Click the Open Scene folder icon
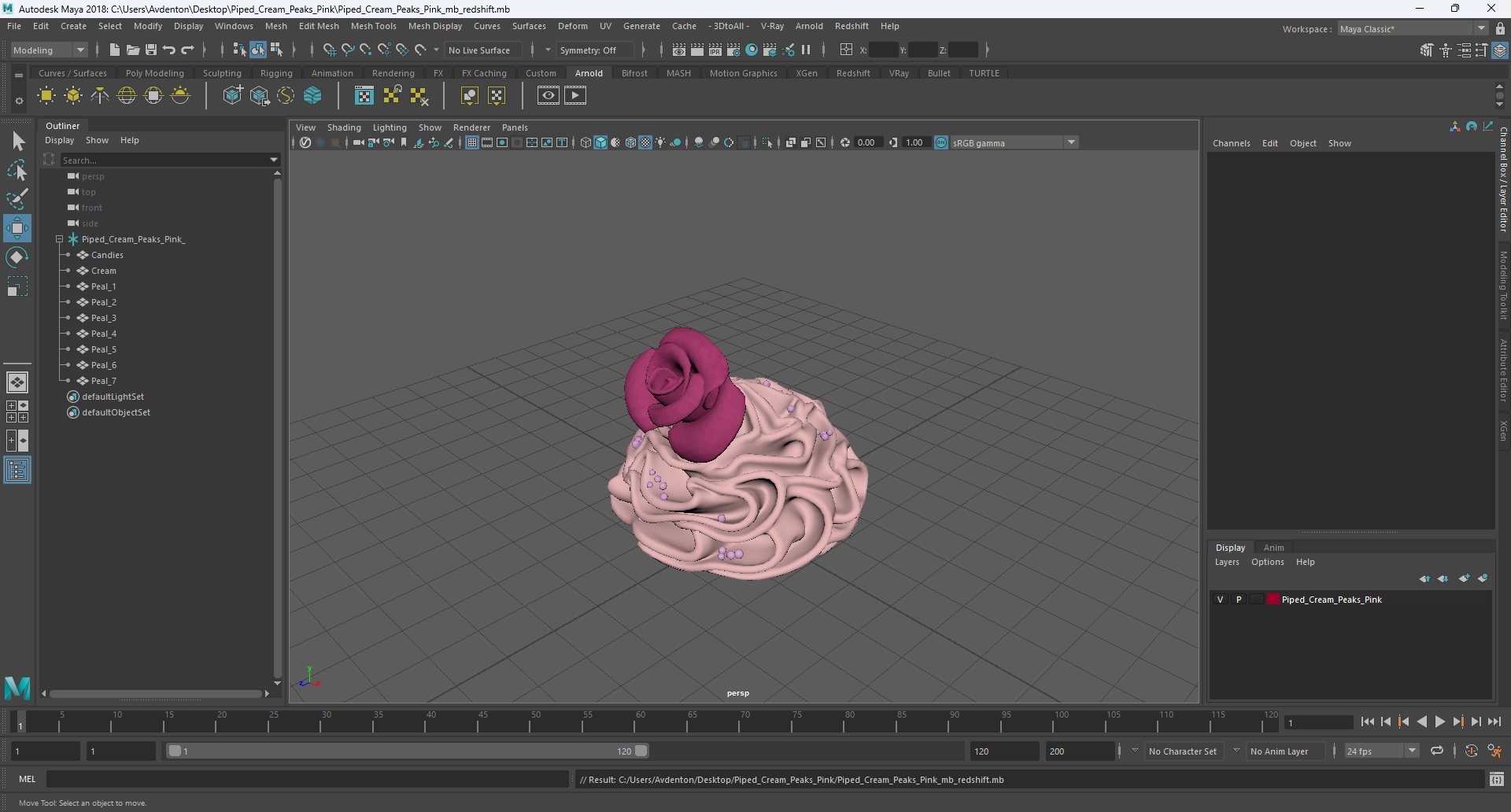Screen dimensions: 1511x812 pyautogui.click(x=133, y=50)
